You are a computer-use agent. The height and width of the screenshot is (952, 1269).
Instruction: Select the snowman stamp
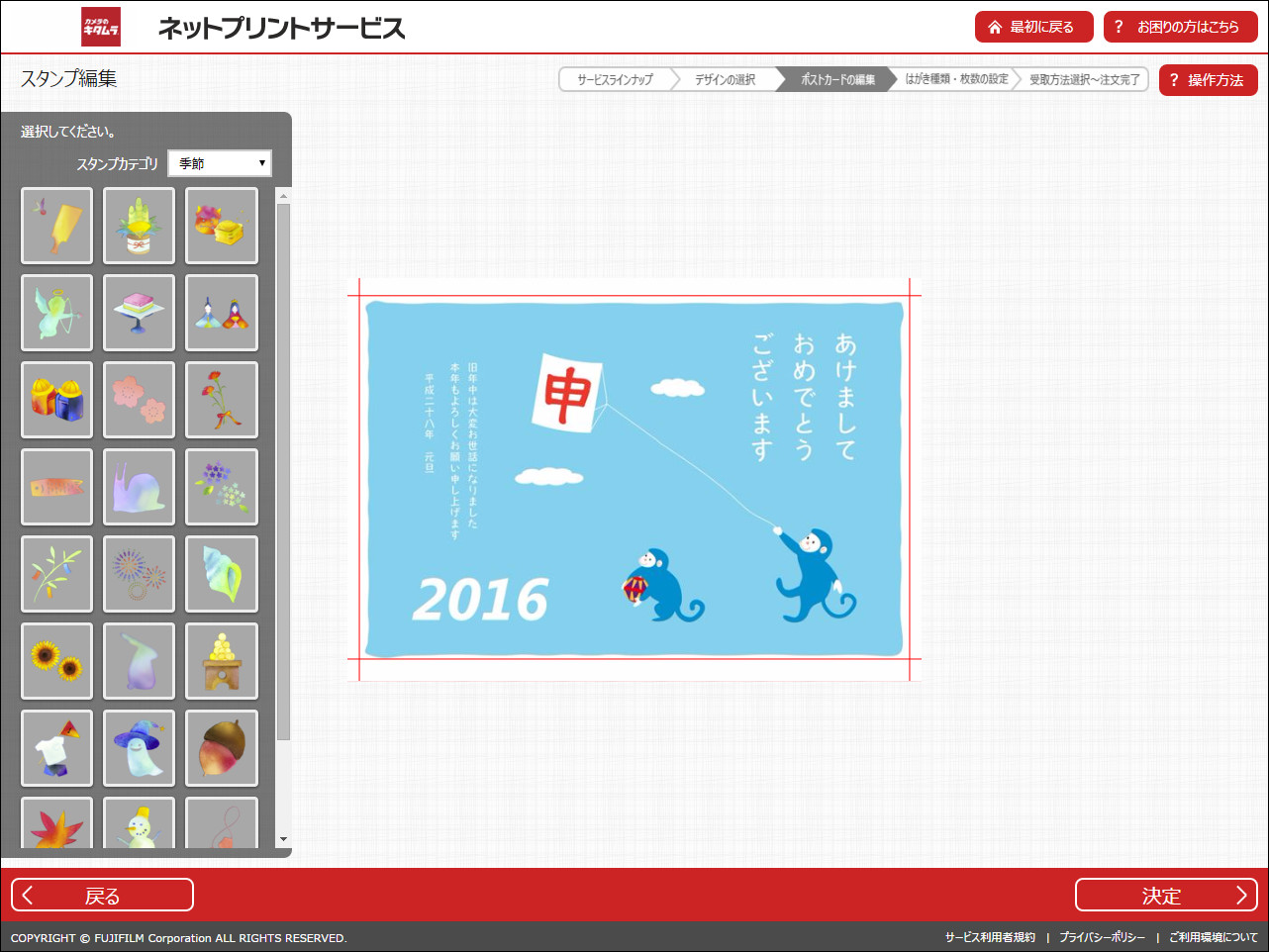coord(139,827)
